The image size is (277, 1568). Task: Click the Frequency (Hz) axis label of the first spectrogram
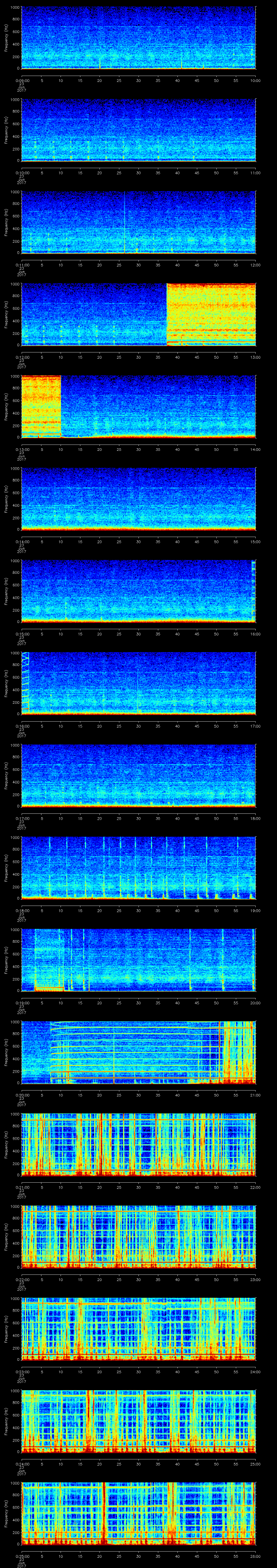(x=6, y=38)
